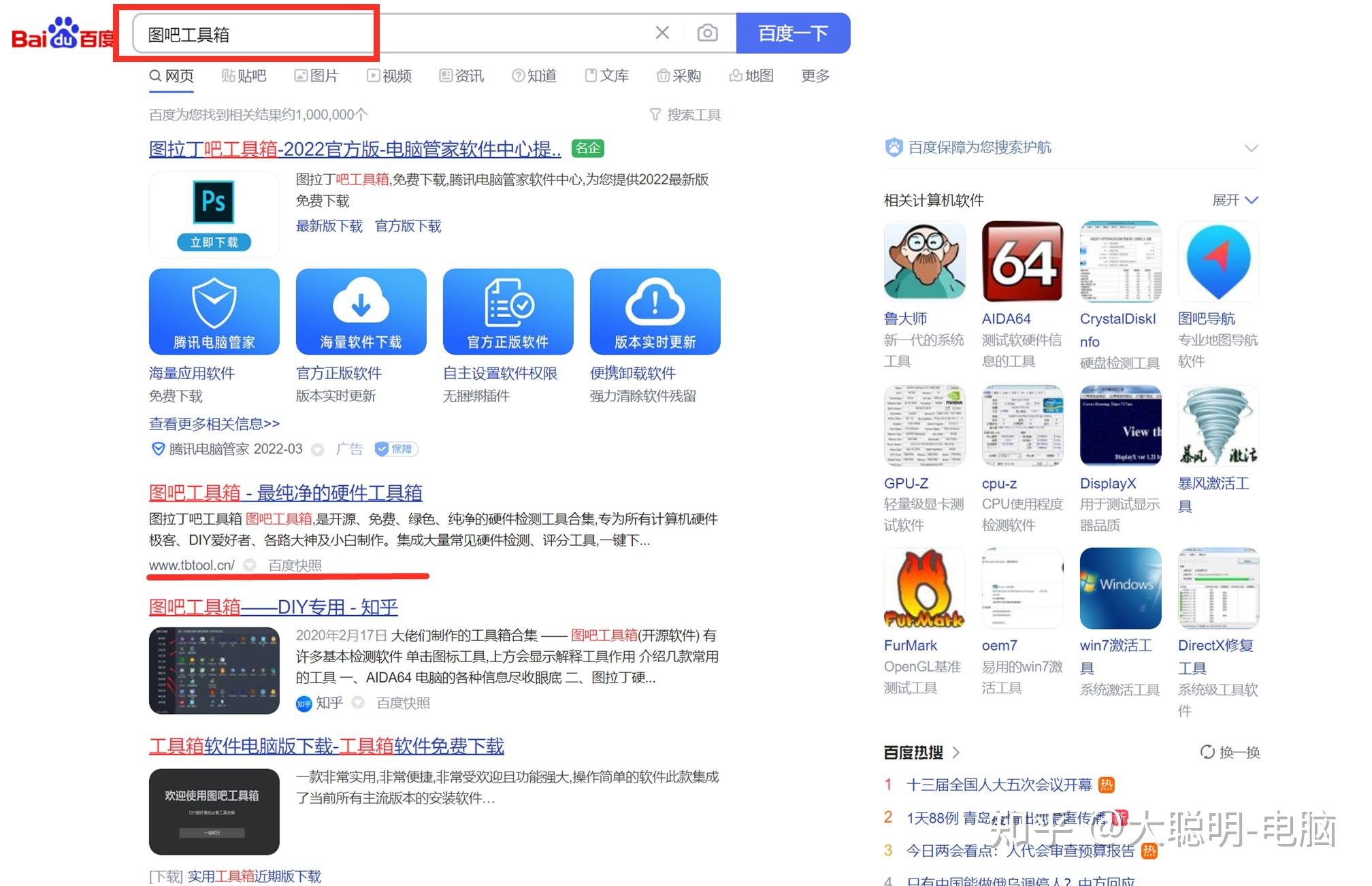
Task: Select the 网页 tab
Action: [171, 76]
